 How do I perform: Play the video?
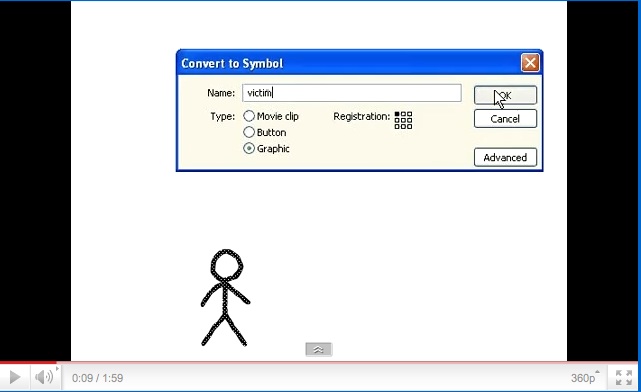15,377
